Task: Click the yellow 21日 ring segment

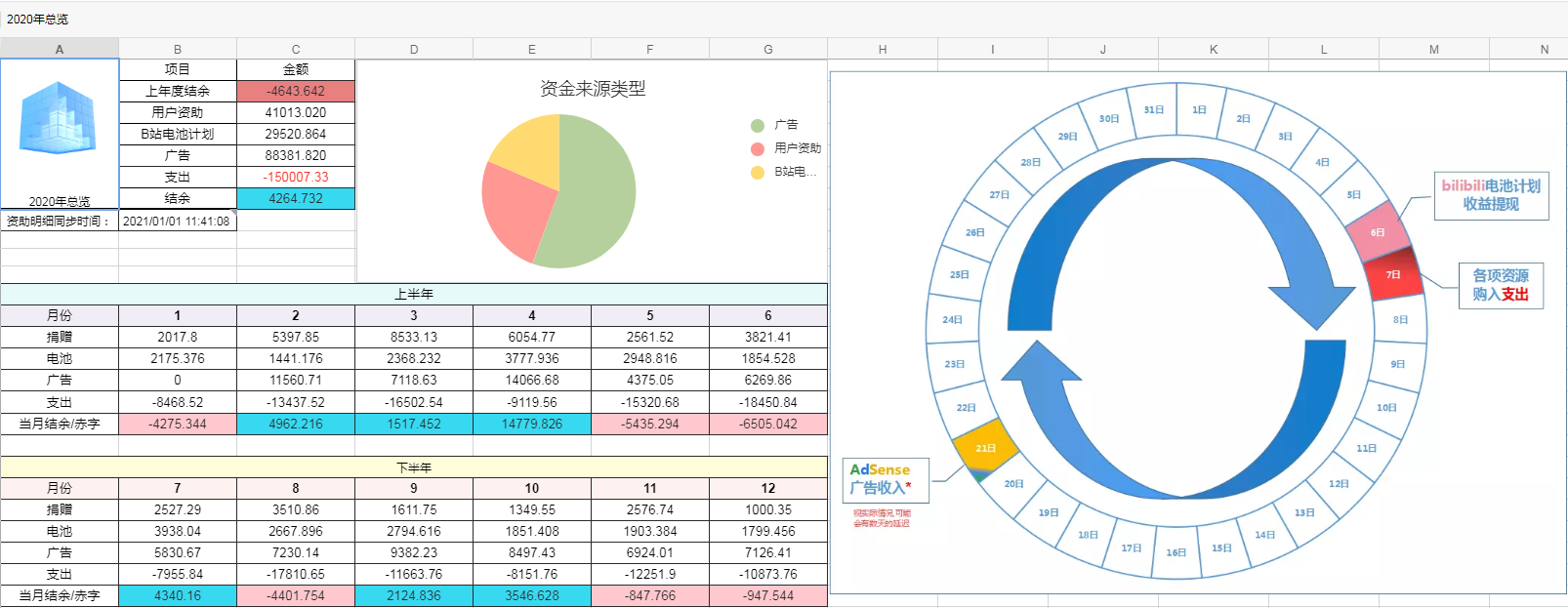Action: coord(986,448)
